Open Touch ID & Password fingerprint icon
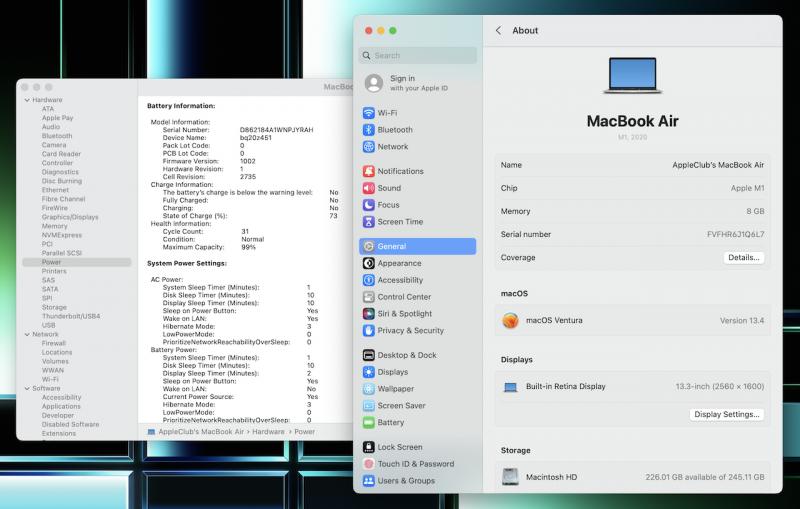Image resolution: width=800 pixels, height=509 pixels. click(368, 463)
